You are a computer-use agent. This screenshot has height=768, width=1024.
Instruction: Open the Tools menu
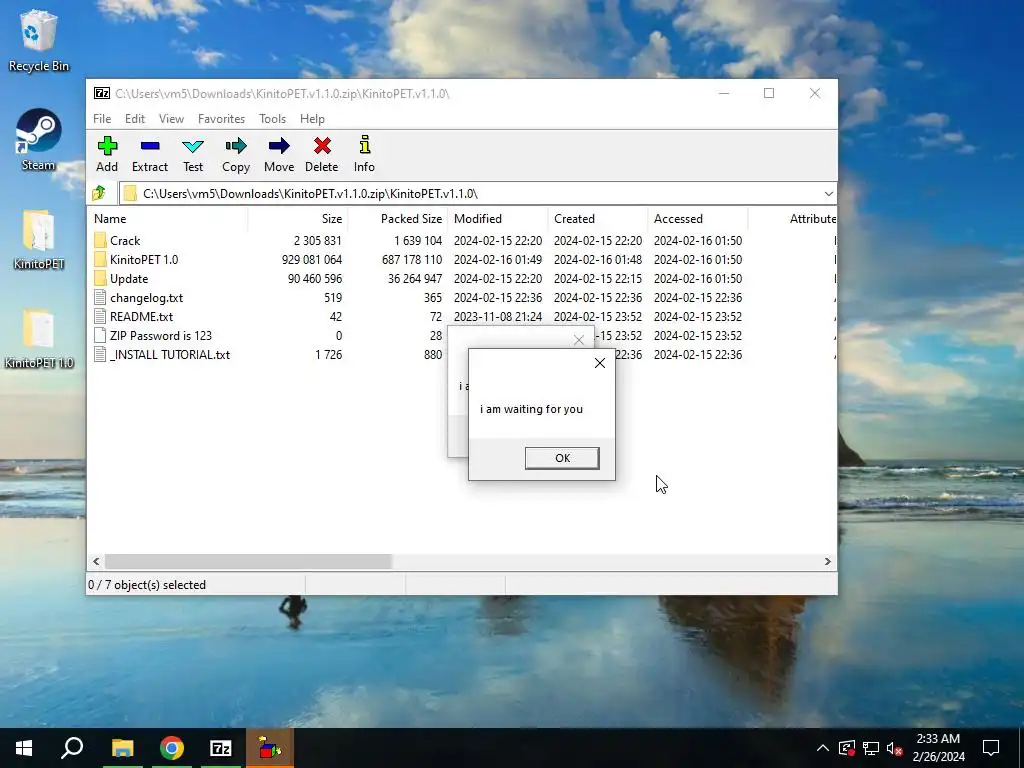[272, 118]
